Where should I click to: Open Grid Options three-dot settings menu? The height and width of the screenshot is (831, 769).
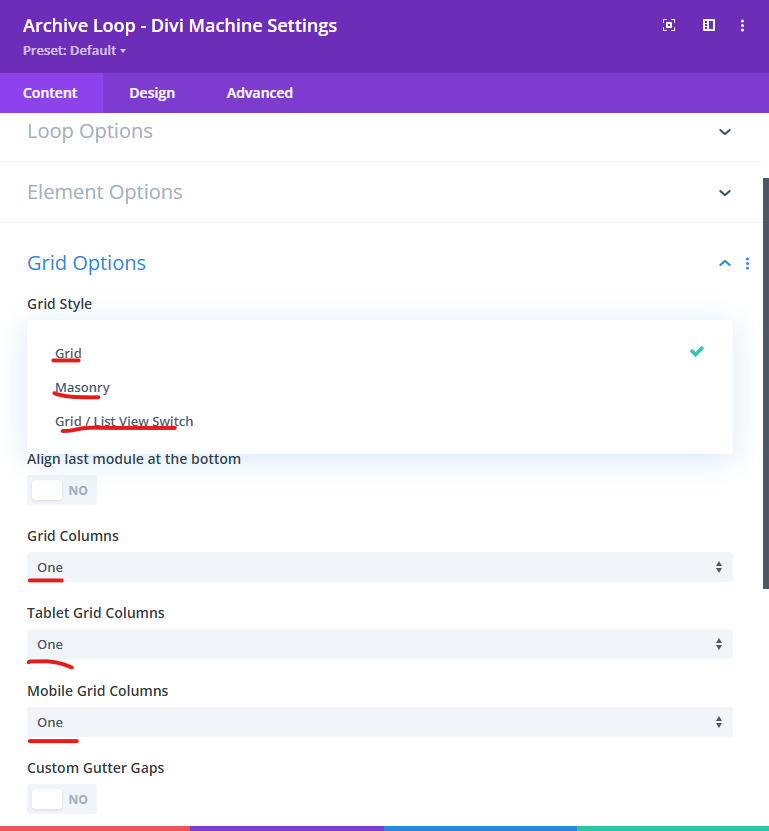(x=747, y=264)
